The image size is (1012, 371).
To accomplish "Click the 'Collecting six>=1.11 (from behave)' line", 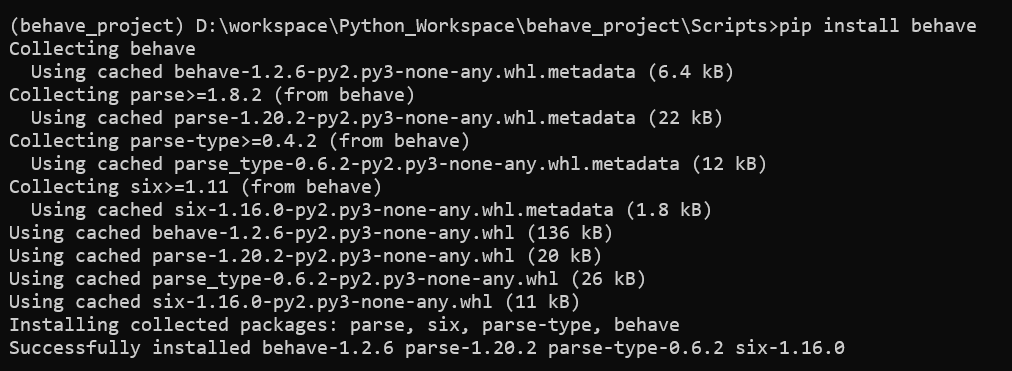I will point(196,187).
